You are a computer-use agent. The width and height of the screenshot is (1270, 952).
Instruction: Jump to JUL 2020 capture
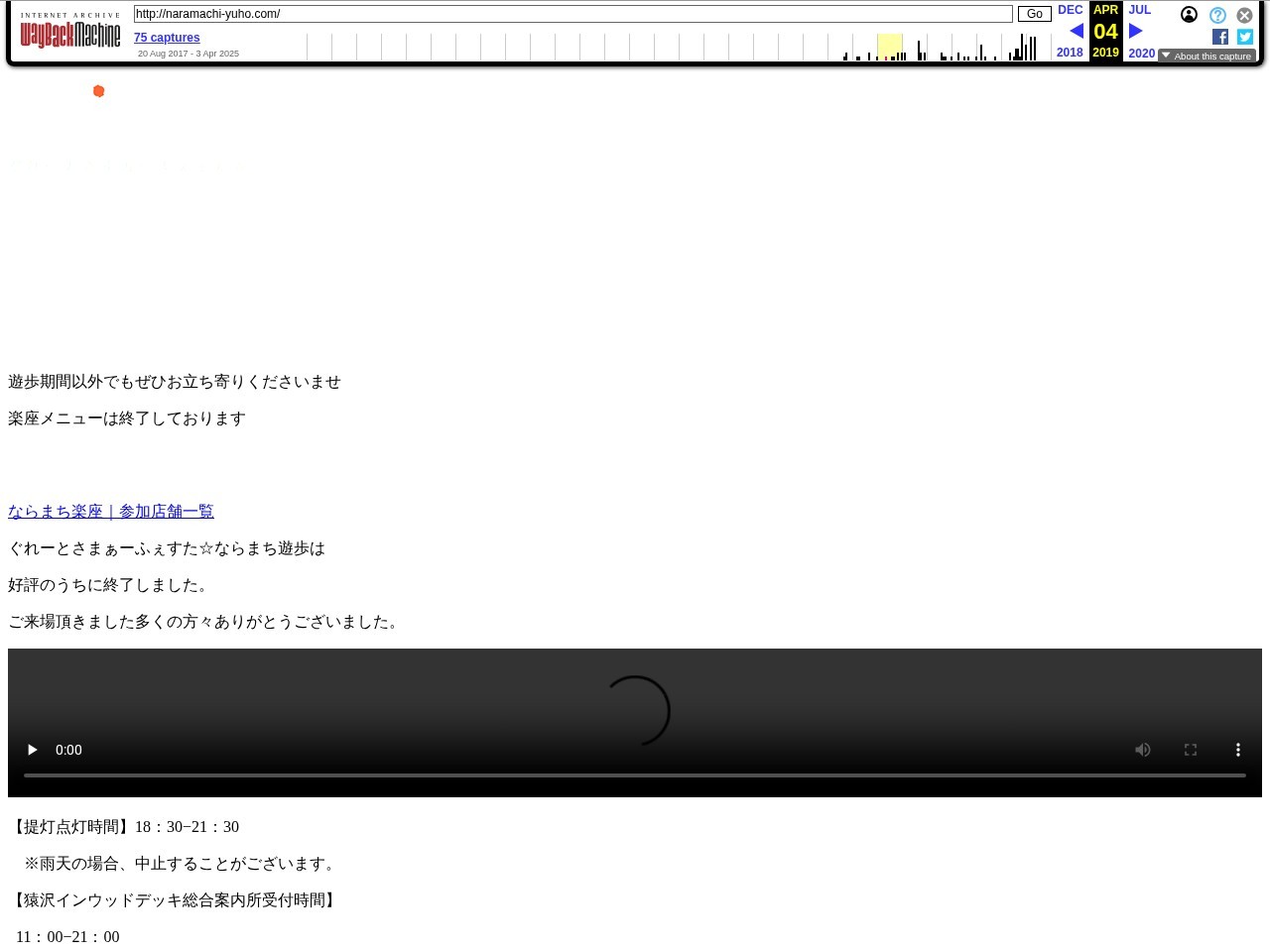pyautogui.click(x=1140, y=10)
